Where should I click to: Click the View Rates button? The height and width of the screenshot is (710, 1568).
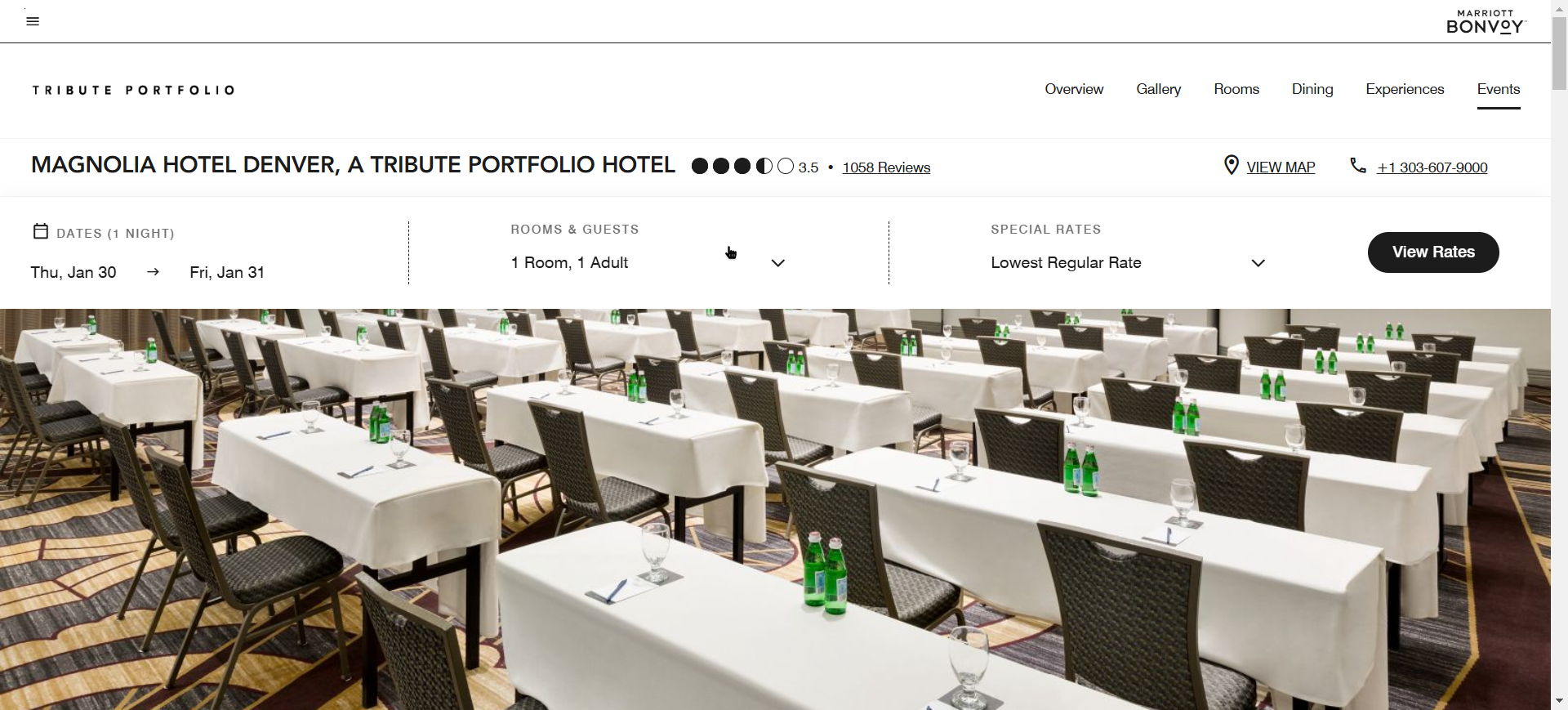[x=1433, y=252]
